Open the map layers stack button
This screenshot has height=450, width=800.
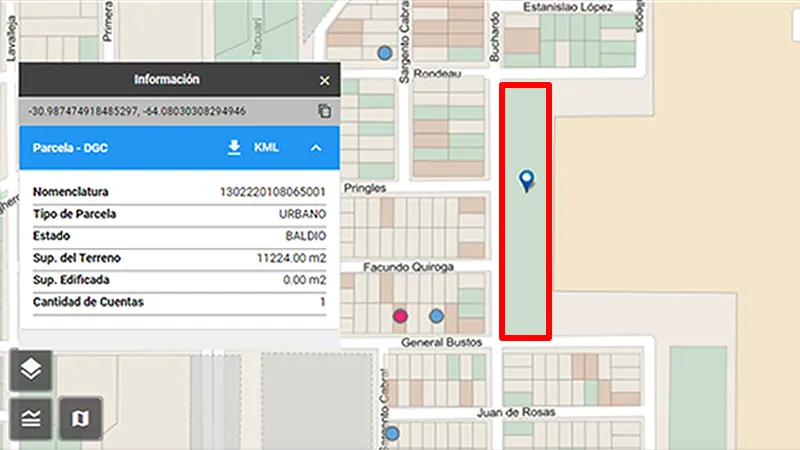31,371
